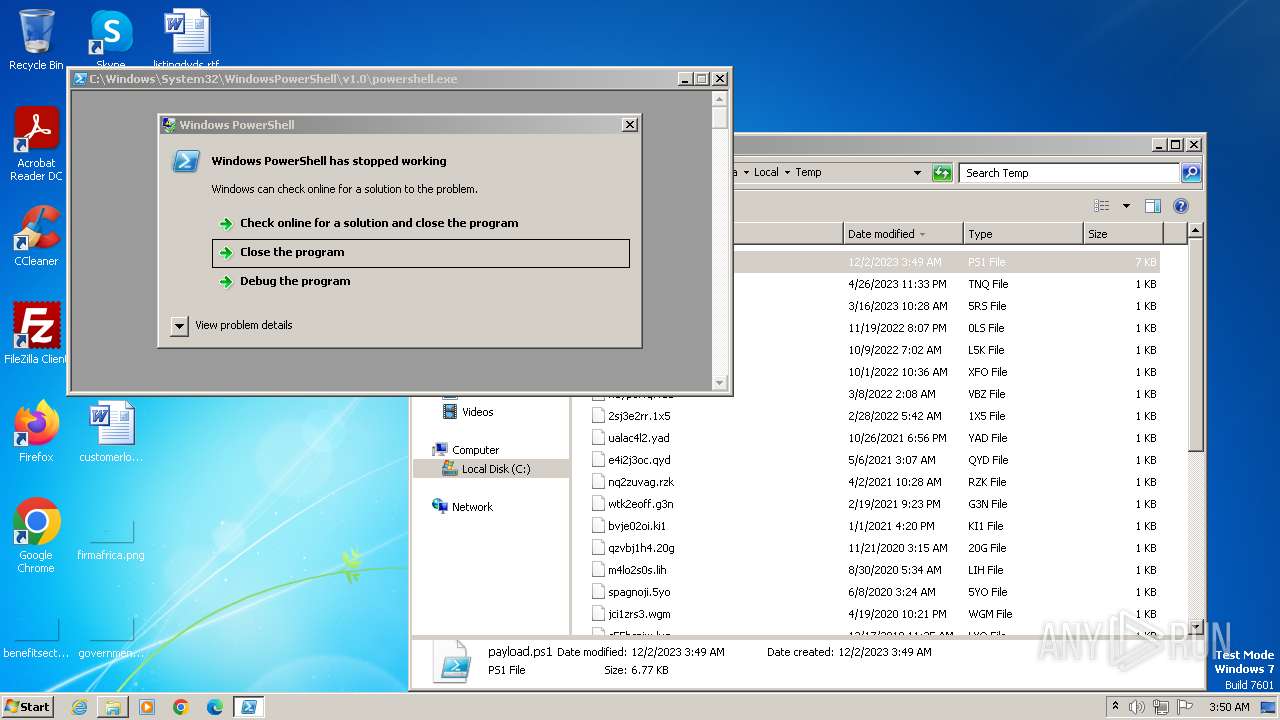The height and width of the screenshot is (720, 1280).
Task: Open Explorer help button
Action: pyautogui.click(x=1181, y=206)
